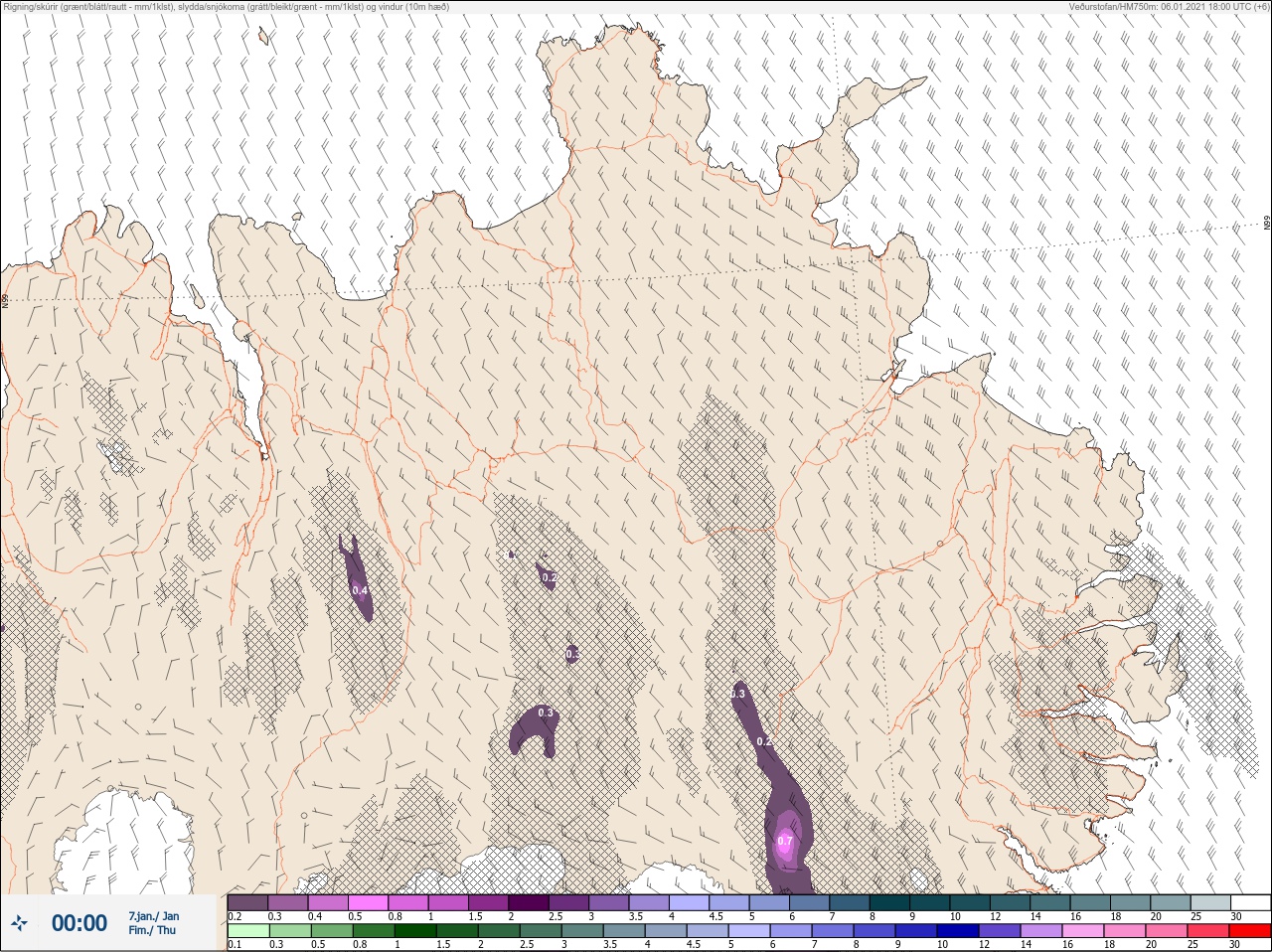Select the pale green swatch labeled 0.1, lower legend row

pos(248,931)
